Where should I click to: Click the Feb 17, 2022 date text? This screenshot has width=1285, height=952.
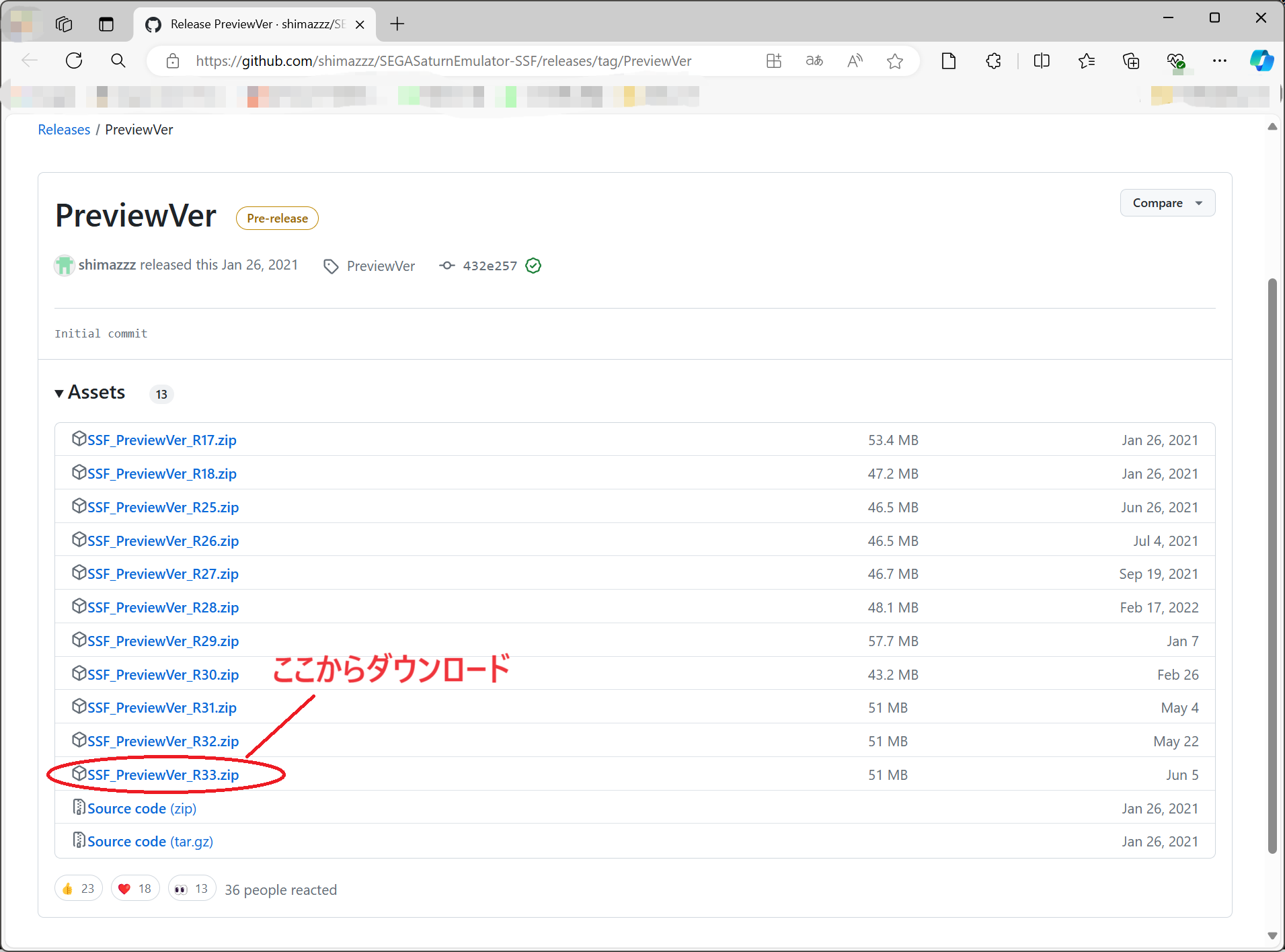pyautogui.click(x=1159, y=608)
